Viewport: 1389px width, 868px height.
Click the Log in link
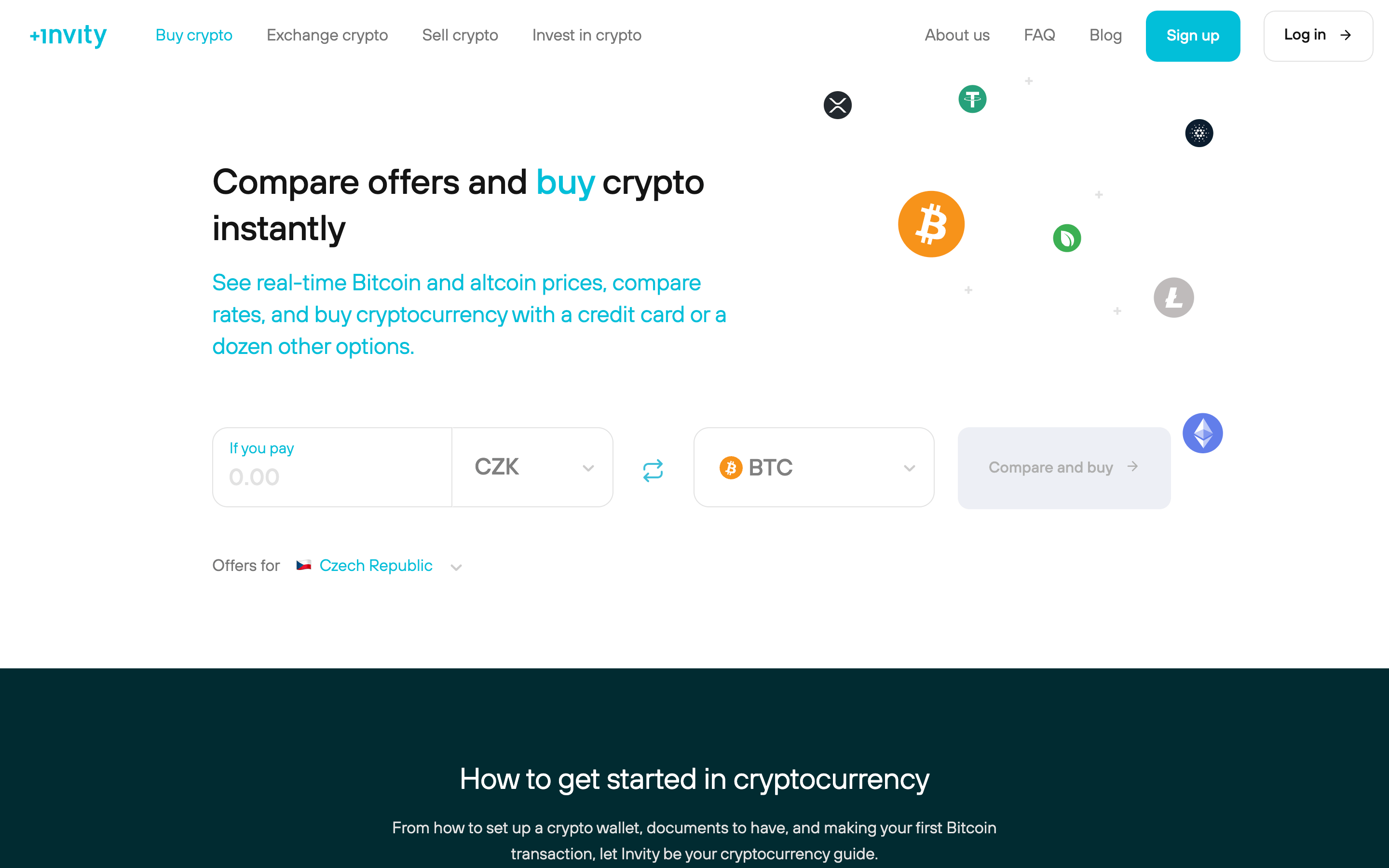[1318, 36]
